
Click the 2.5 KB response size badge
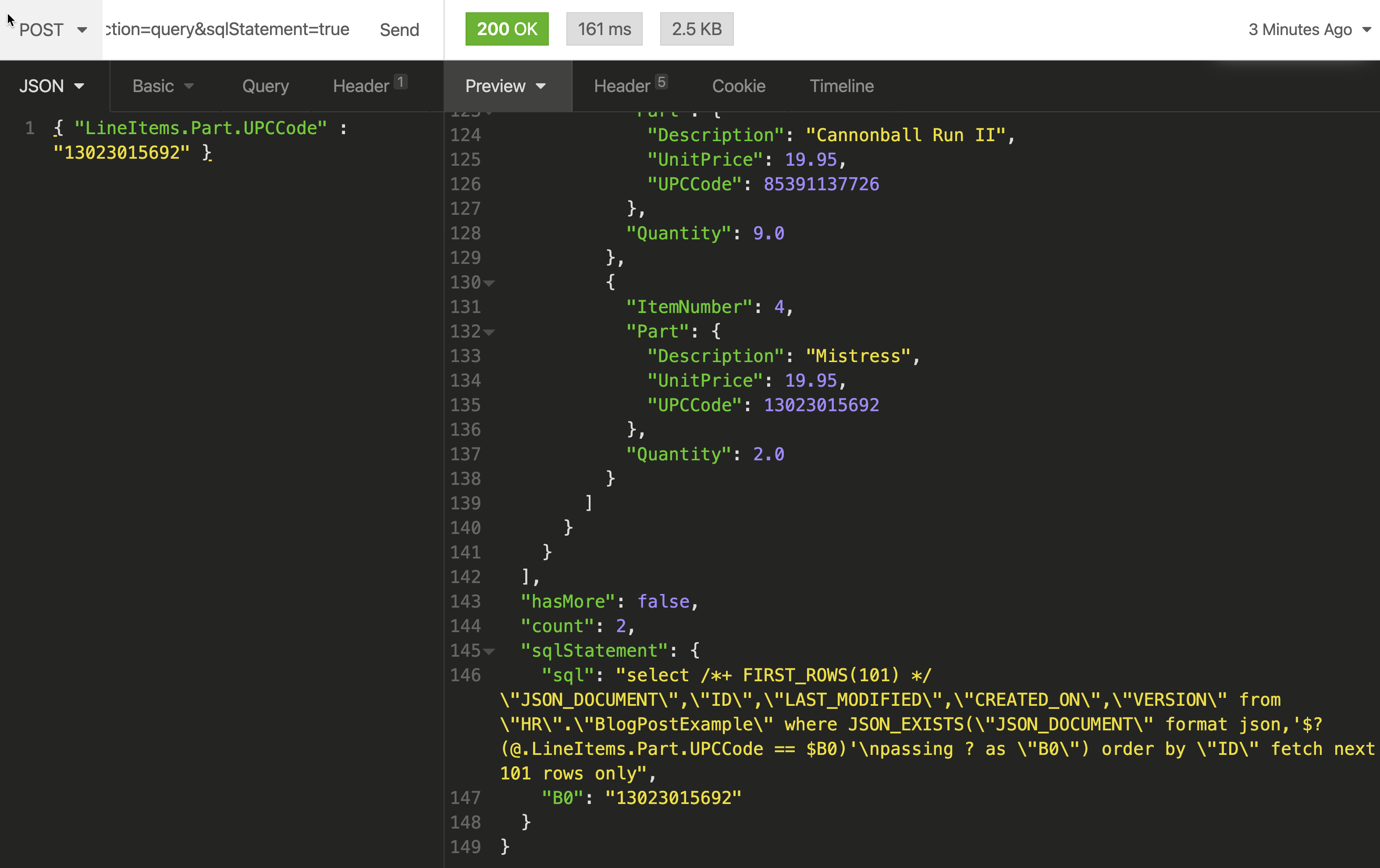pos(696,29)
